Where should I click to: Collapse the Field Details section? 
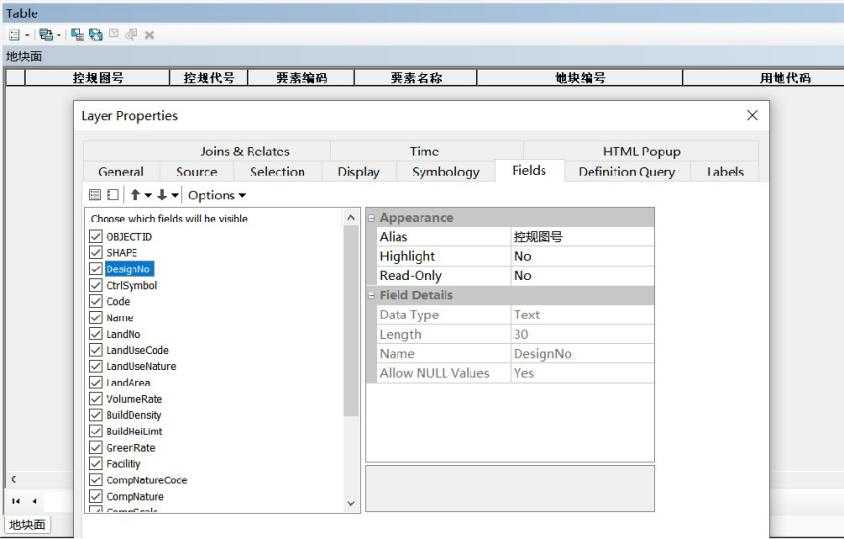(372, 296)
